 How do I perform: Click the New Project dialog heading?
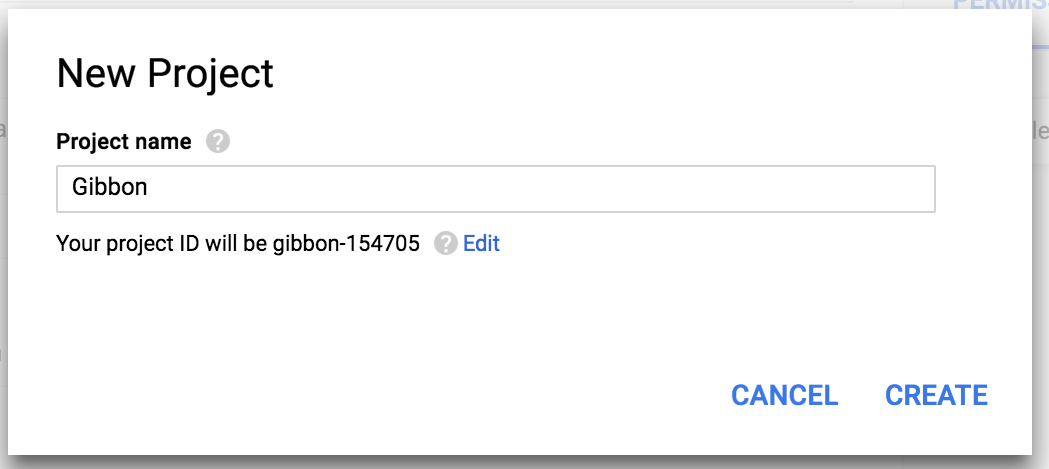(x=165, y=73)
